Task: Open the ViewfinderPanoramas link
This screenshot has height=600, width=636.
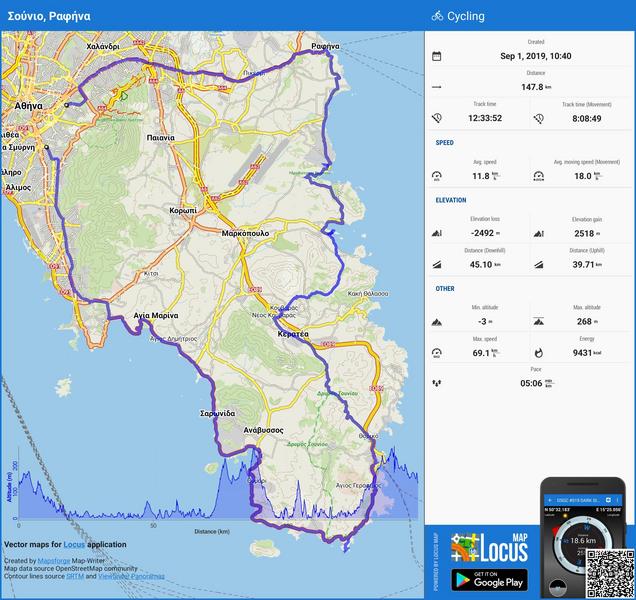Action: point(133,577)
